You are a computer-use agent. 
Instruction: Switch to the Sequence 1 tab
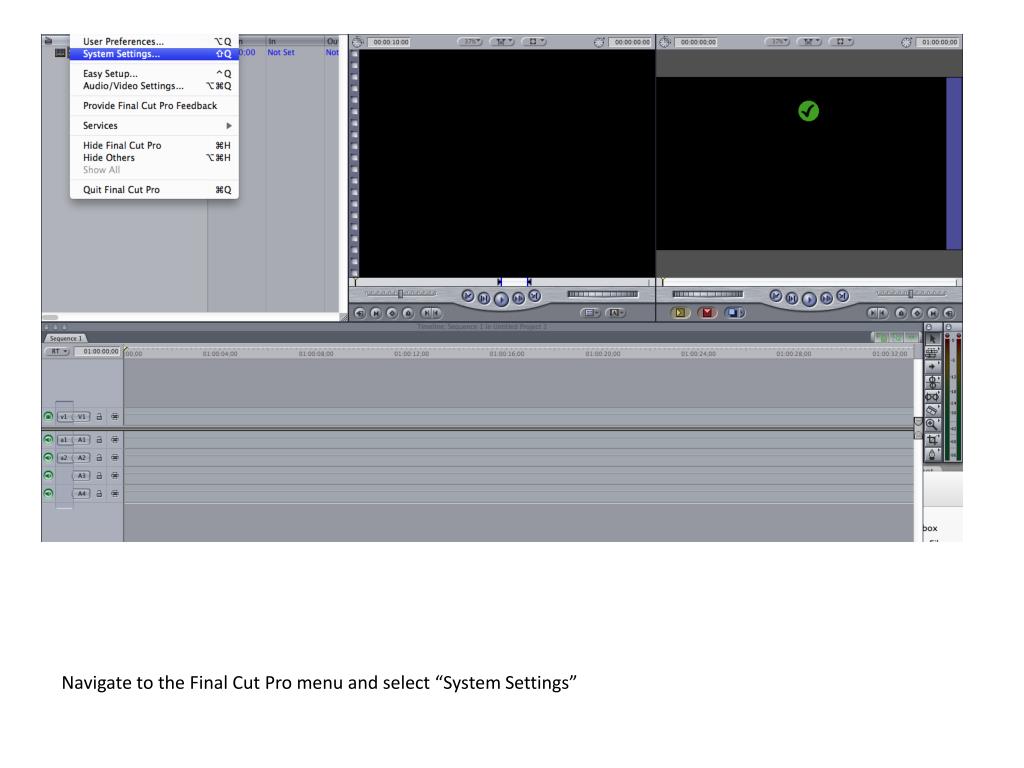pyautogui.click(x=66, y=338)
